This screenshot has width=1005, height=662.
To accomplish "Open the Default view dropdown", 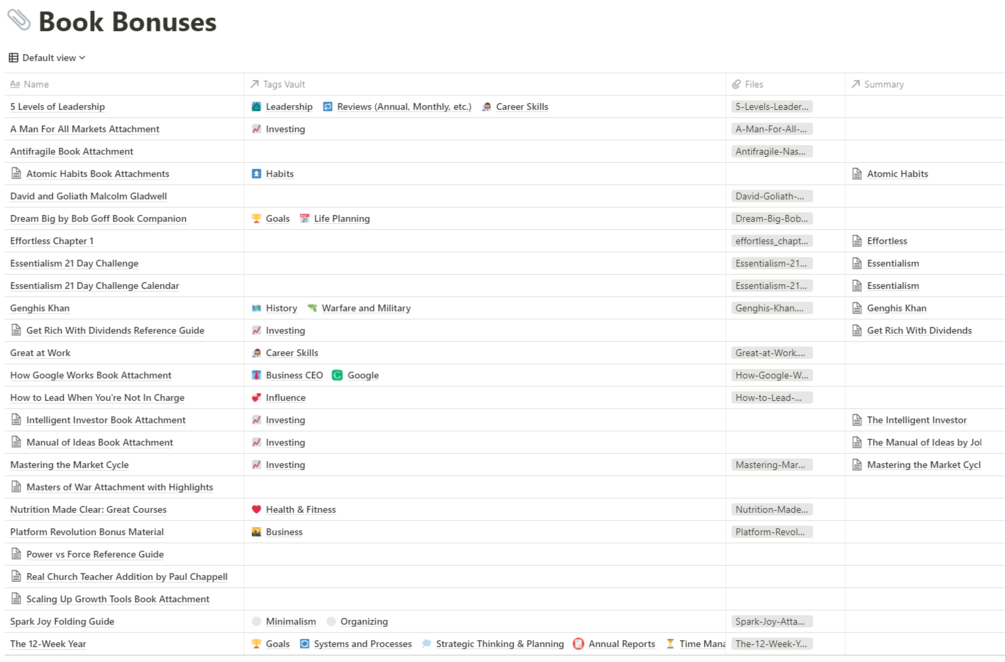I will (x=47, y=58).
